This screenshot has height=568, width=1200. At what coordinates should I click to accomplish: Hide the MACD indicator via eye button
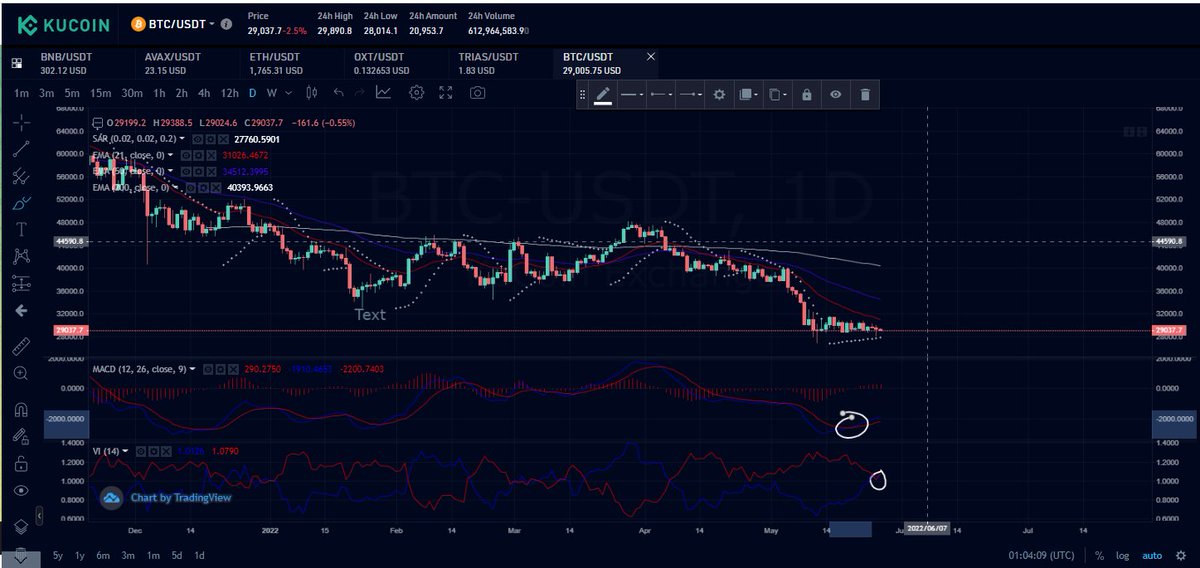coord(207,369)
